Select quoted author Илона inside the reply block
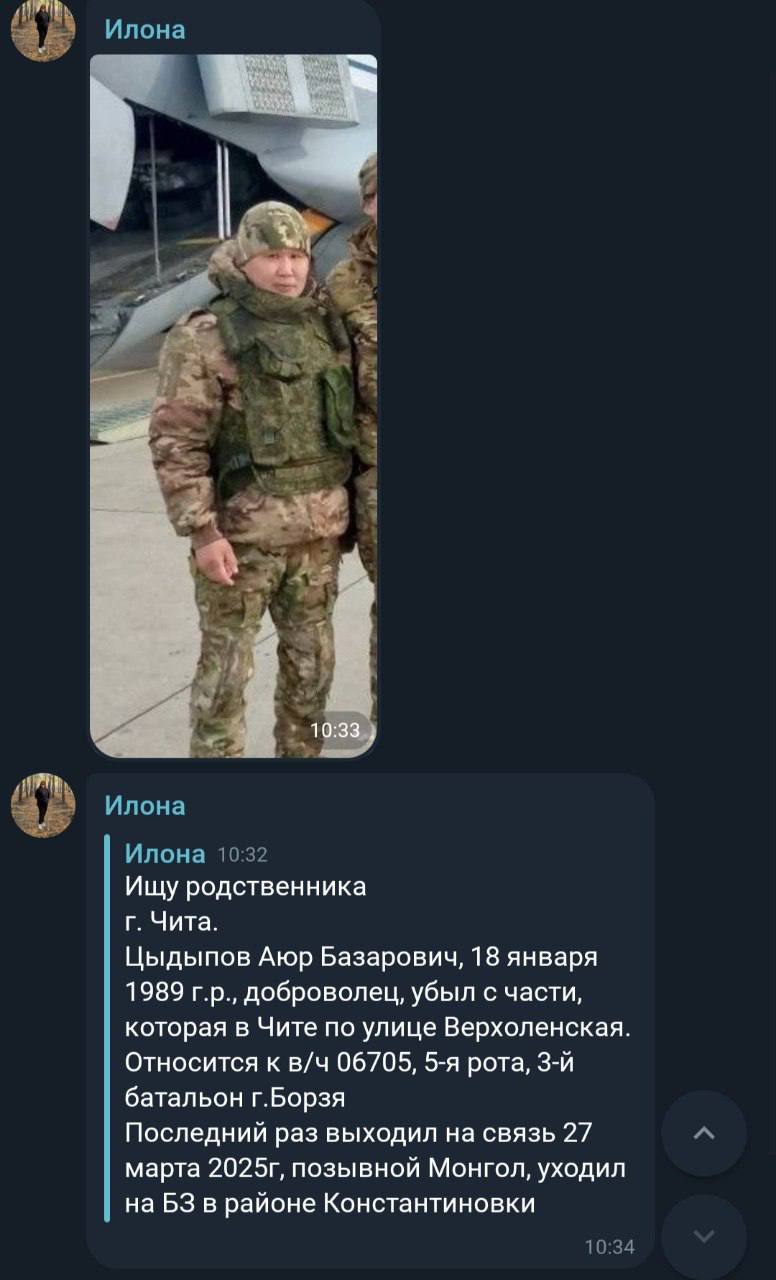This screenshot has height=1280, width=776. click(x=165, y=853)
